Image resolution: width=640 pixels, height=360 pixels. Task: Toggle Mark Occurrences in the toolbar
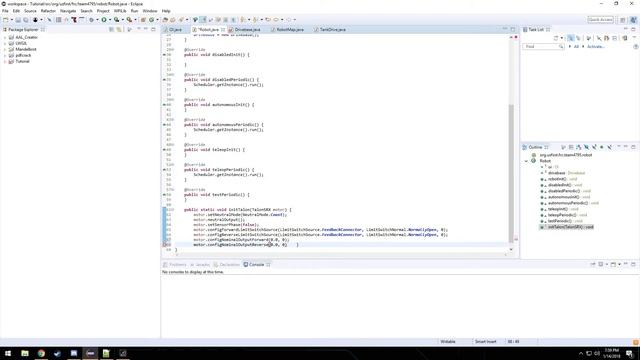203,20
